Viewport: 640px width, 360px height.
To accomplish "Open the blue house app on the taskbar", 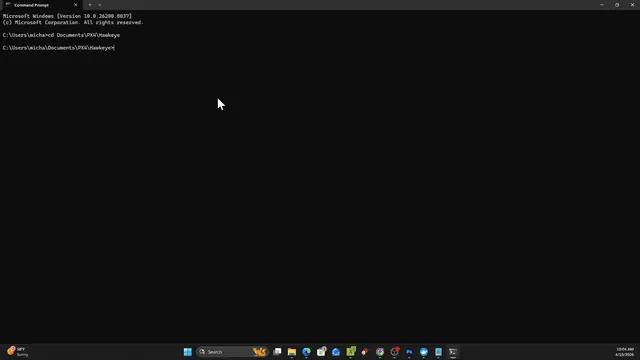I will (336, 352).
